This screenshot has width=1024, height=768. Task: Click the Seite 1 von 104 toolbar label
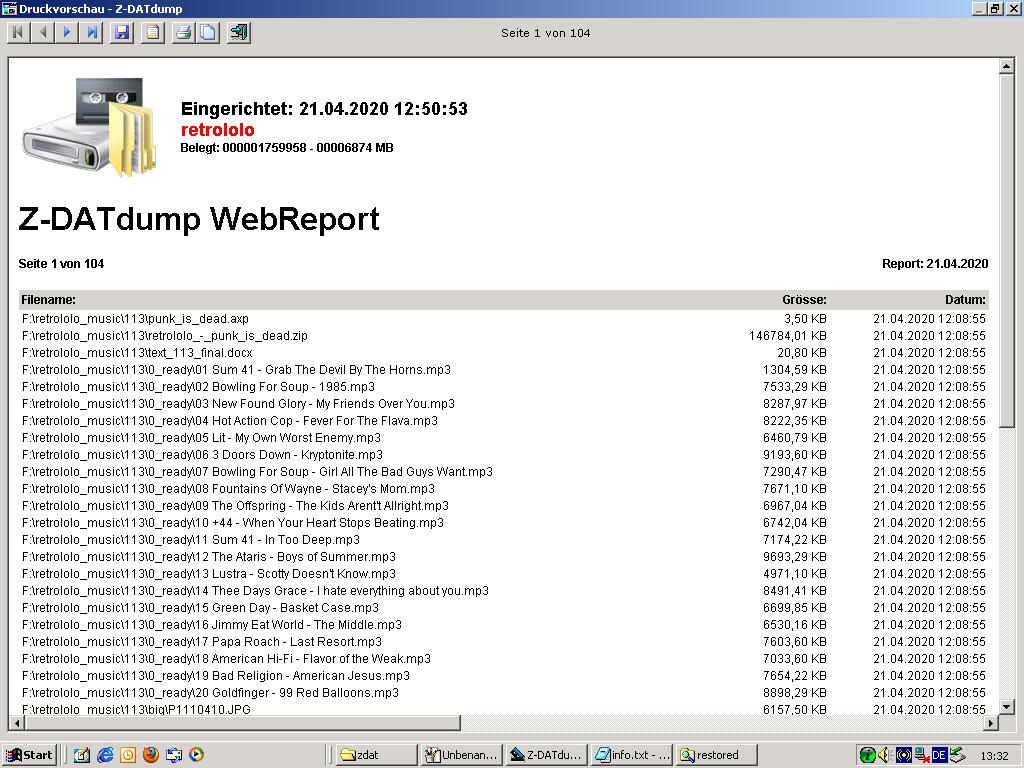545,33
